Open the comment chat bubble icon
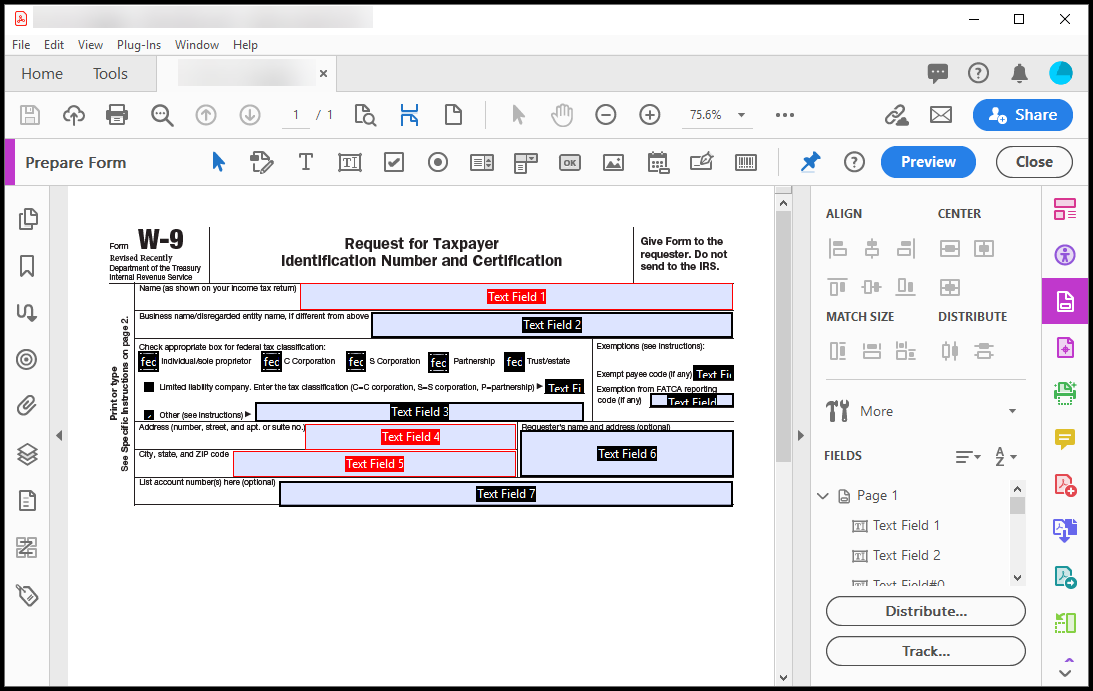Screen dimensions: 1093x691 [x=938, y=73]
